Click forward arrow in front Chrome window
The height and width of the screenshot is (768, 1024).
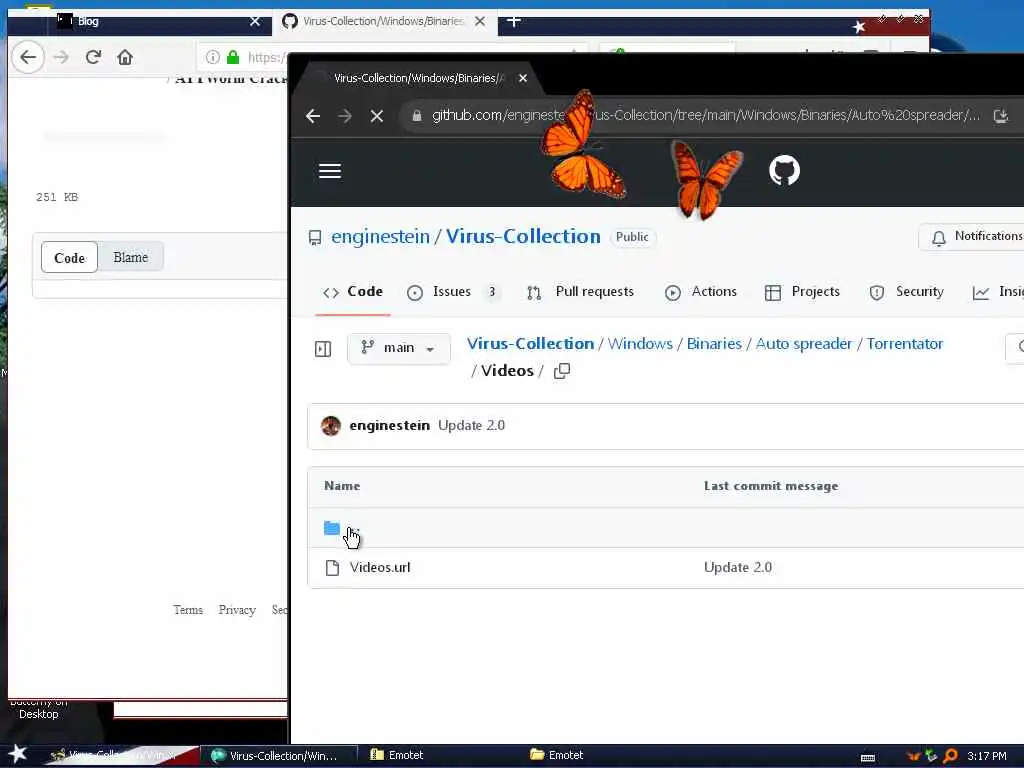click(x=345, y=116)
